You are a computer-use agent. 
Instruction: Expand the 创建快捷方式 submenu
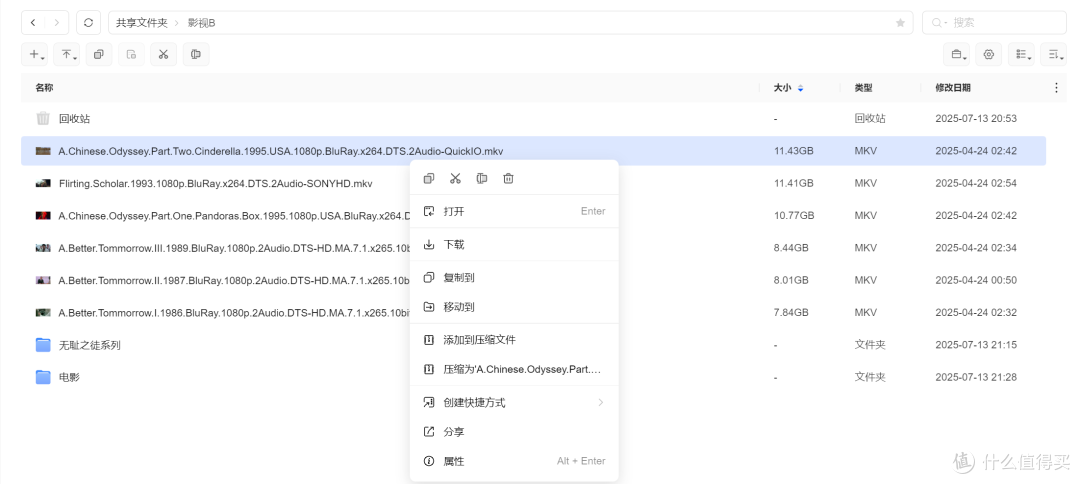pyautogui.click(x=514, y=402)
